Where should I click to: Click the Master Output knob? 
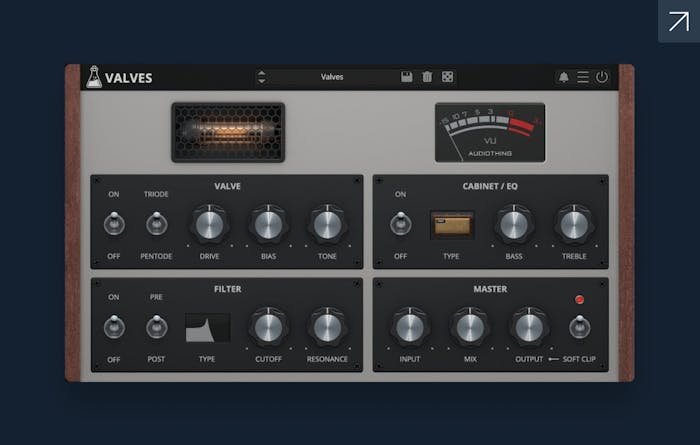click(528, 327)
